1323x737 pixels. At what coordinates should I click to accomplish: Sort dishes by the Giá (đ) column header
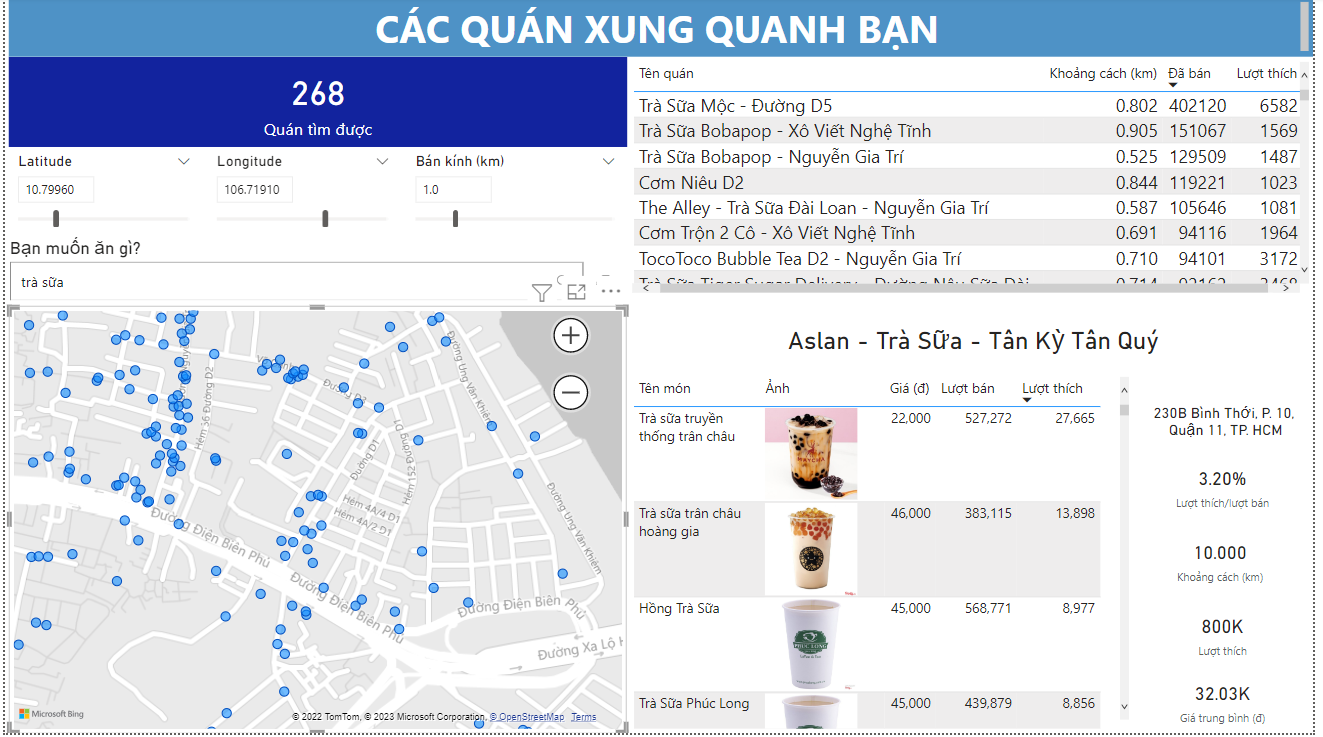[x=910, y=388]
